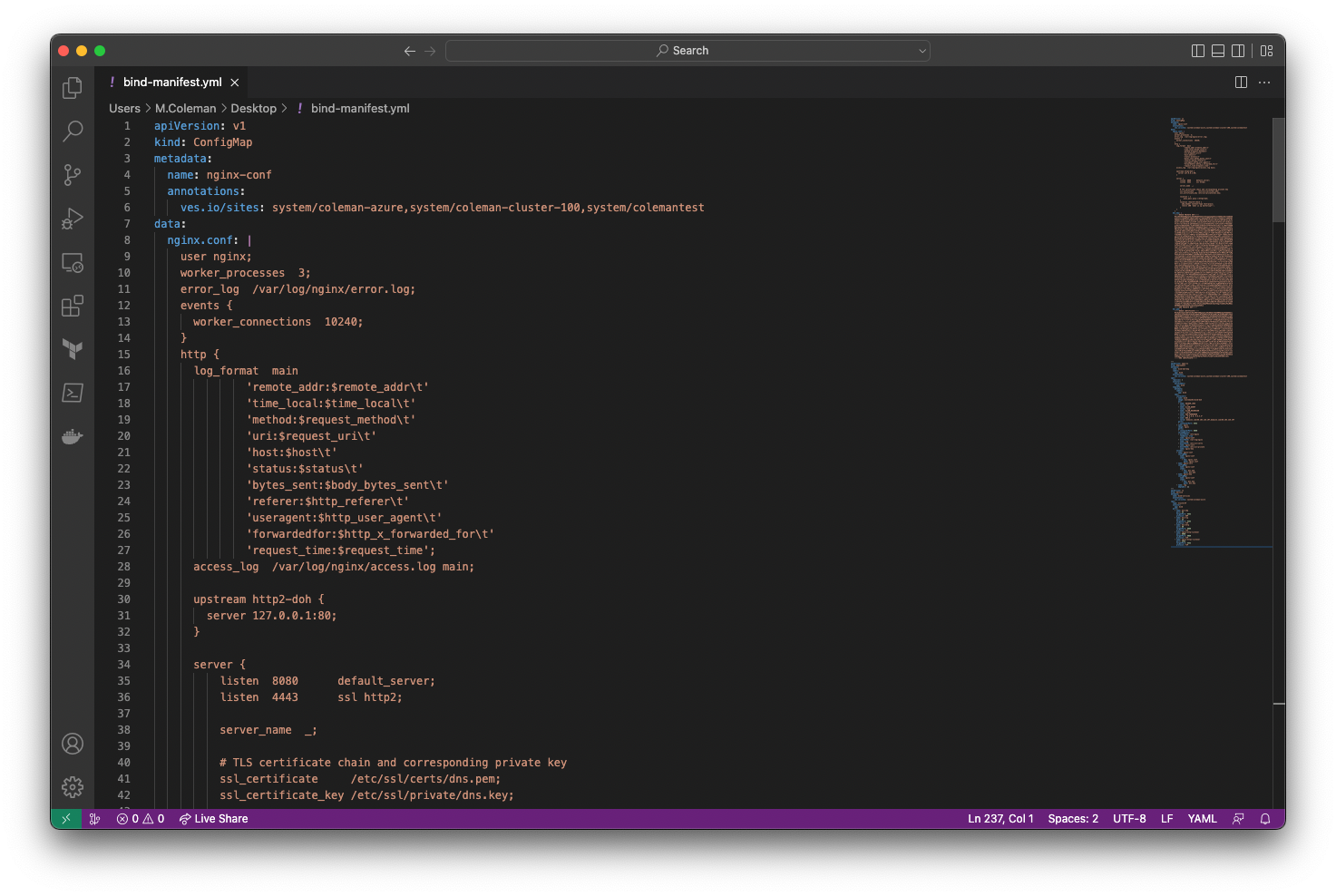The height and width of the screenshot is (896, 1336).
Task: Click the vertical scrollbar thumb in editor
Action: click(x=1278, y=170)
